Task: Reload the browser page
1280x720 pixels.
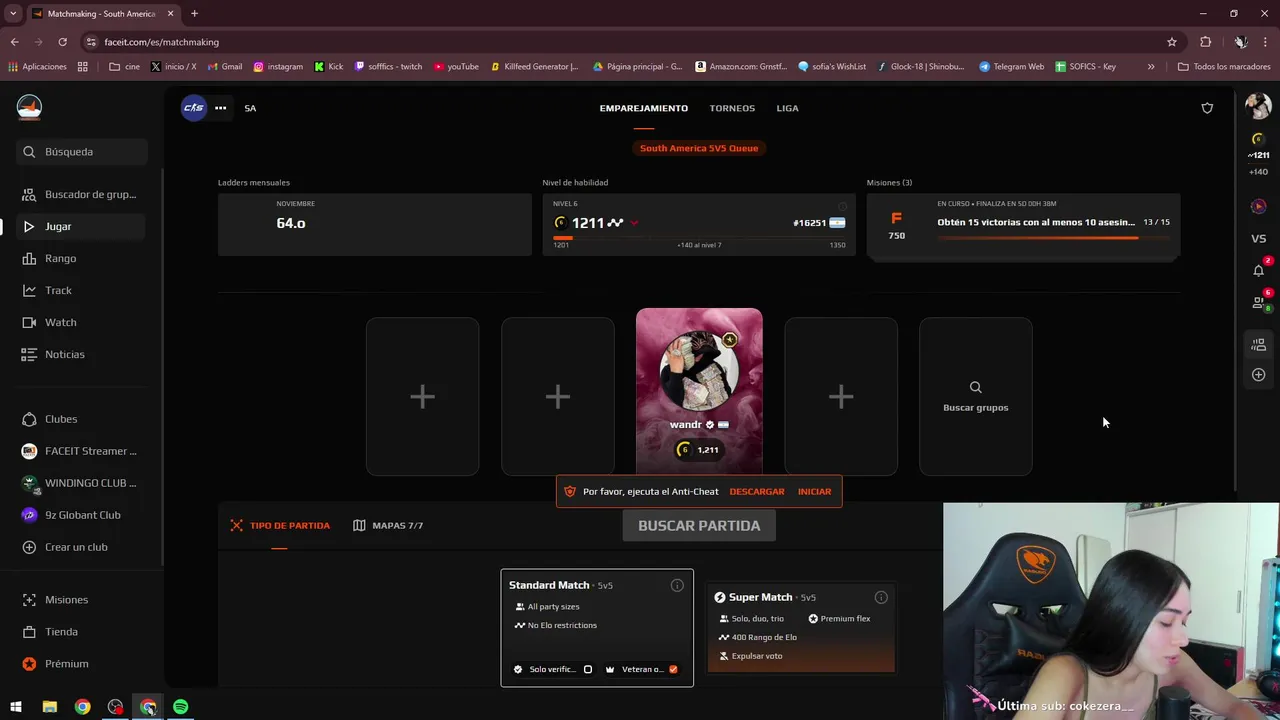Action: (x=62, y=42)
